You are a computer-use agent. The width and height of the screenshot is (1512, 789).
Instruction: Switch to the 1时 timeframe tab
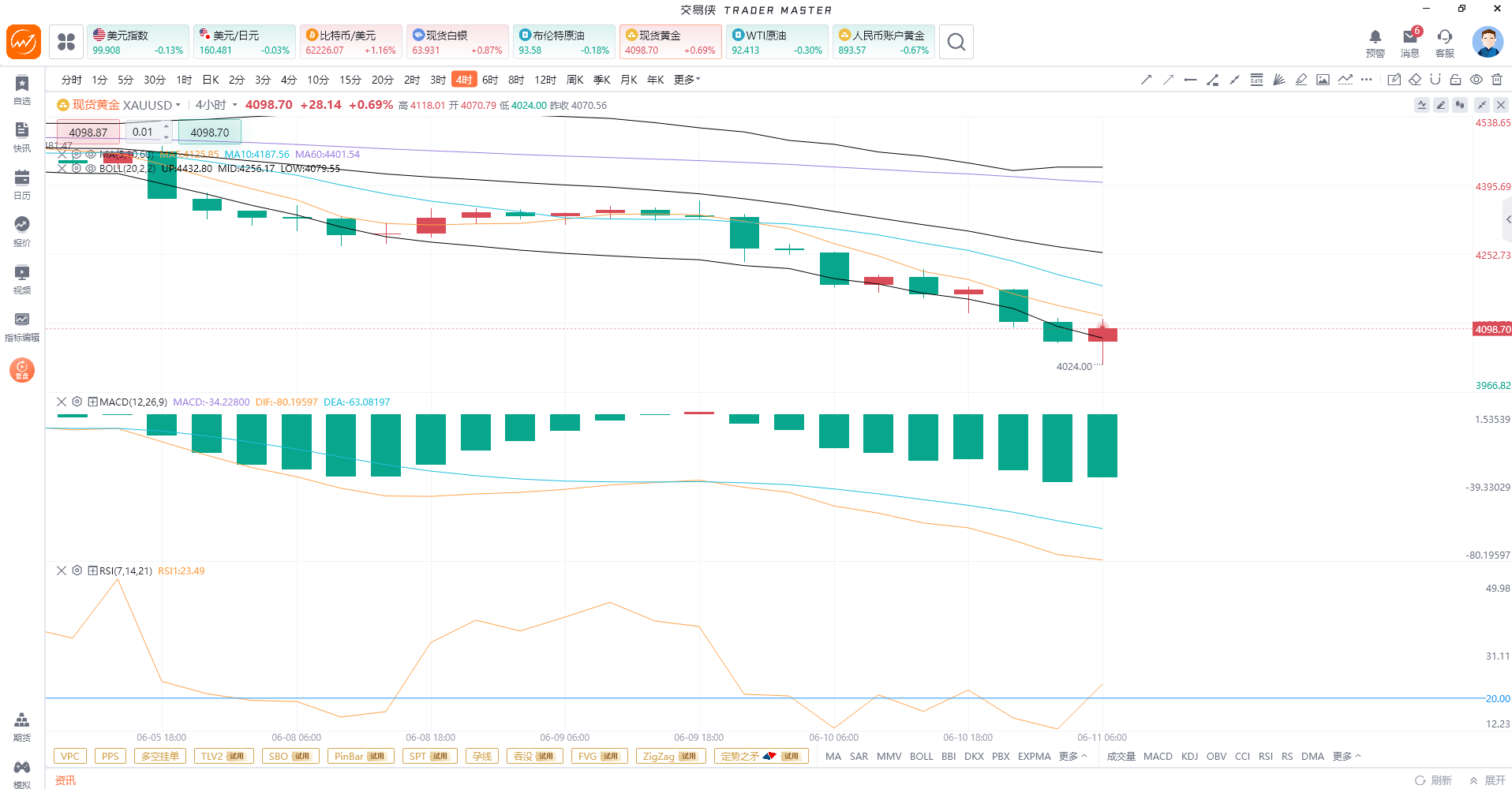click(x=184, y=80)
